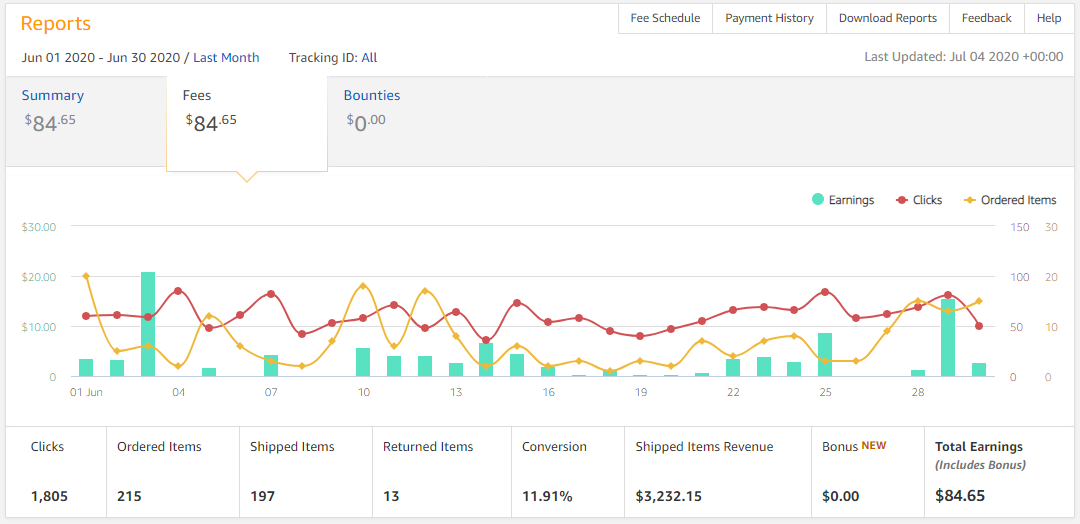Click the Jun 01 2020 - Jun 30 2020 date range

click(101, 58)
